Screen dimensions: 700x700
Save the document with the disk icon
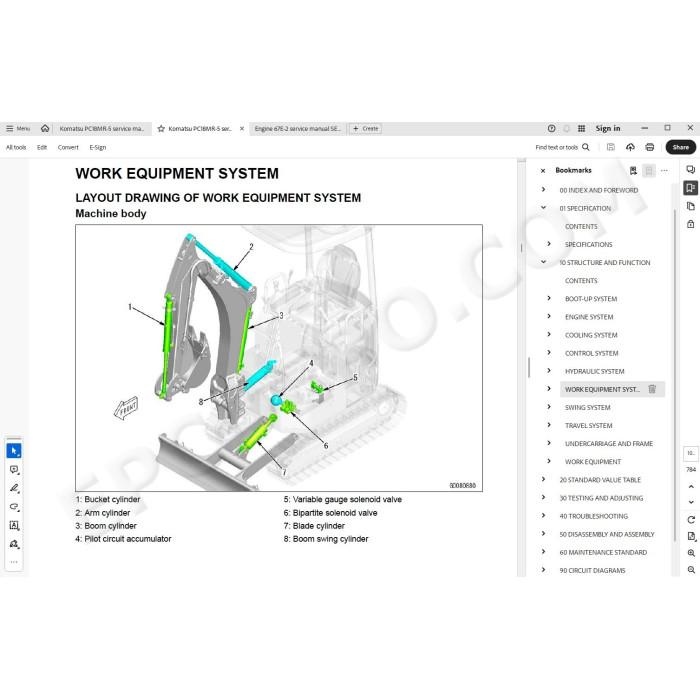tap(610, 147)
